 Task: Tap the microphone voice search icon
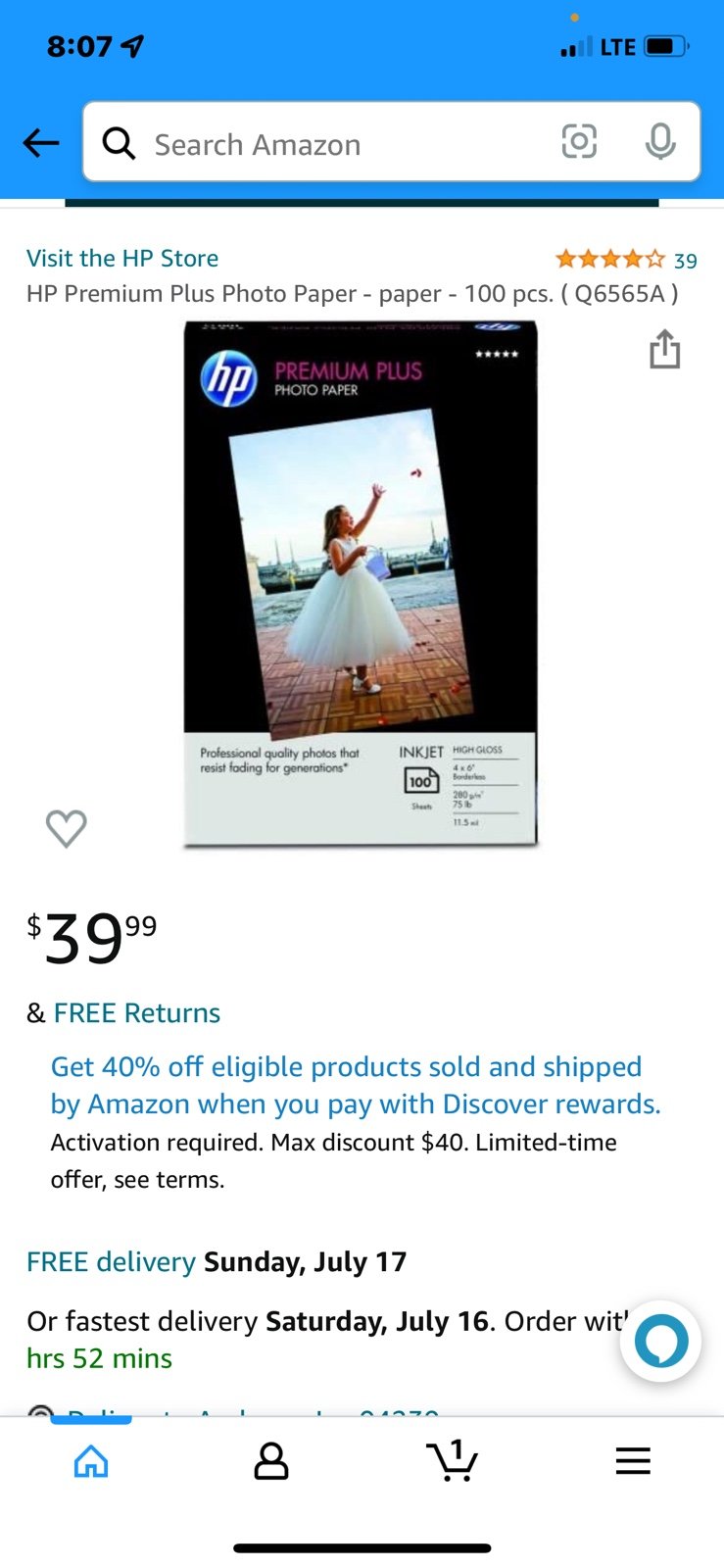point(660,142)
